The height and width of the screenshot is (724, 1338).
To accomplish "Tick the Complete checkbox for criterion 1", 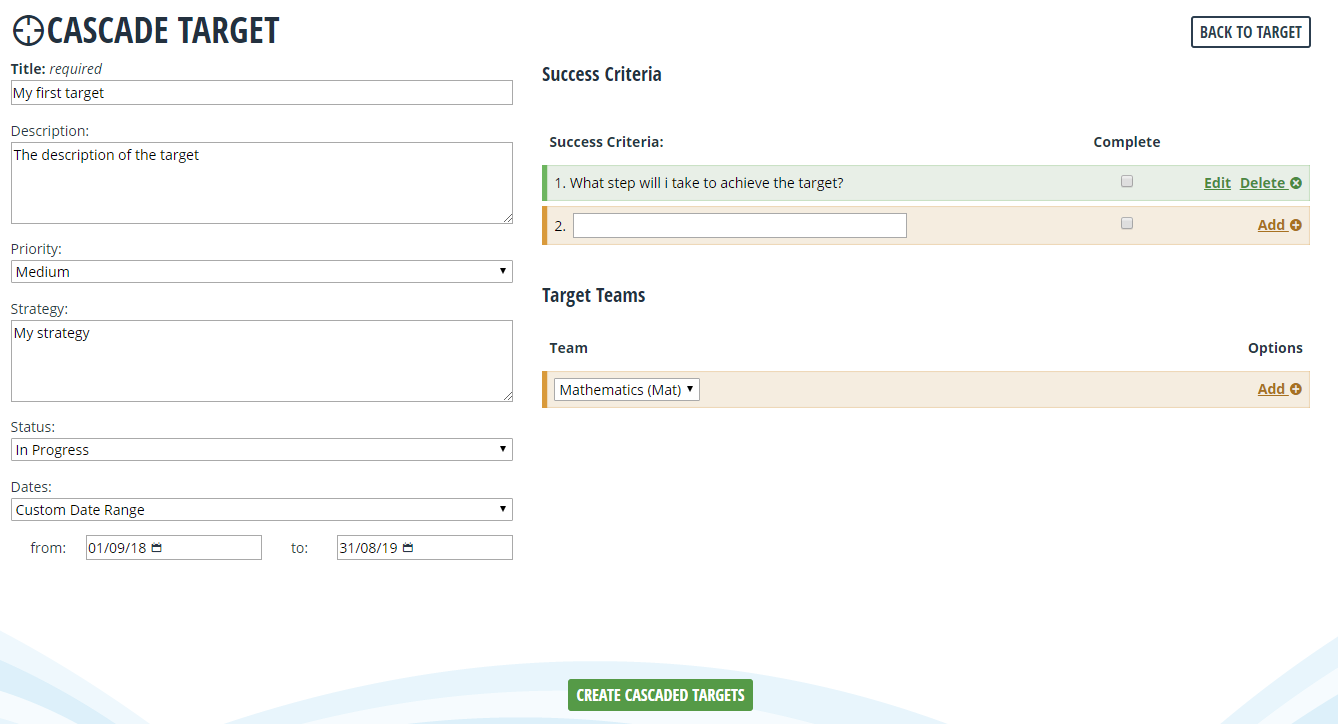I will (x=1127, y=182).
